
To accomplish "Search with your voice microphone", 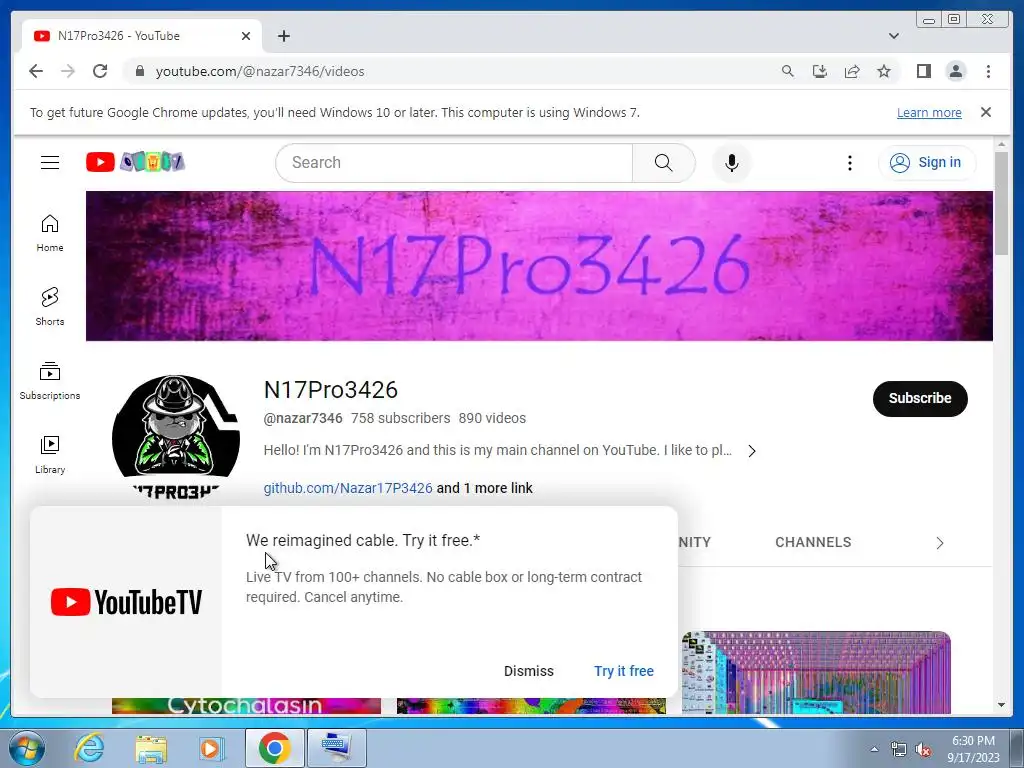I will [731, 163].
